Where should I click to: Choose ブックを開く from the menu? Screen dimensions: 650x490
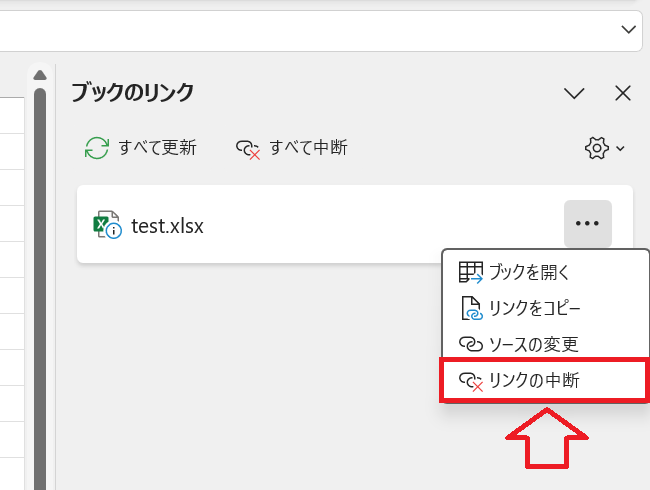(x=545, y=272)
